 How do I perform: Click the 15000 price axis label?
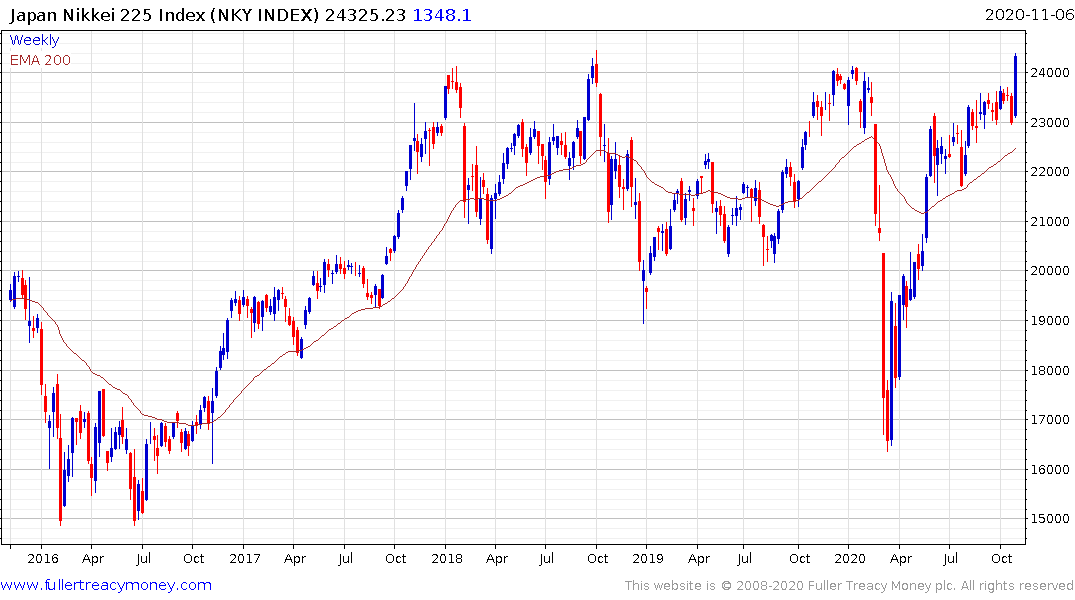pos(1050,518)
